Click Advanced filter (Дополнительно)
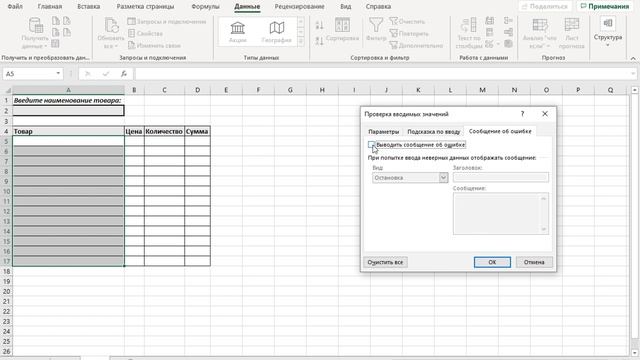Image resolution: width=640 pixels, height=360 pixels. tap(416, 45)
